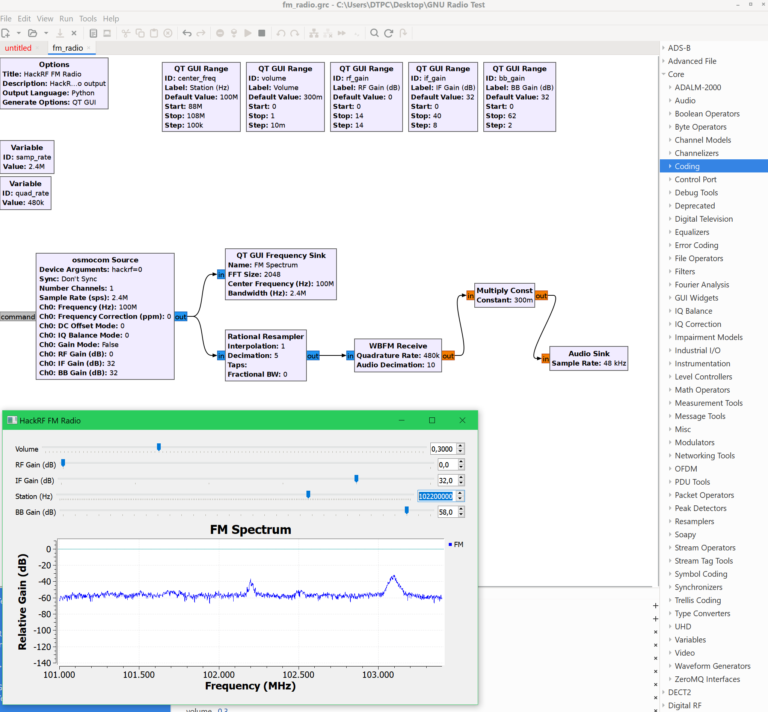Click the Execute flowgraph play icon
The width and height of the screenshot is (768, 712).
(x=248, y=33)
